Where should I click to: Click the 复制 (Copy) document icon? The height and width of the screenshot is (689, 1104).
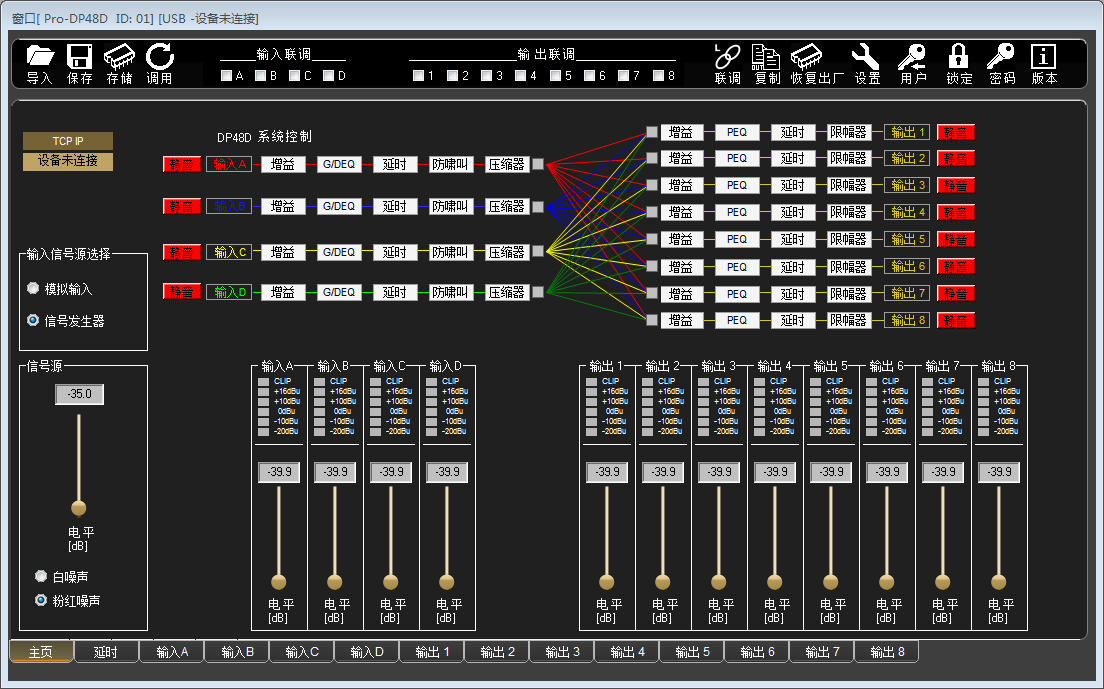[767, 56]
